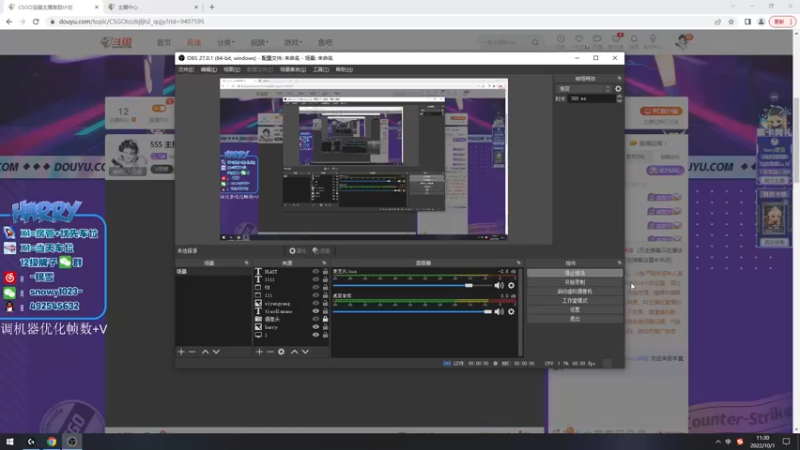This screenshot has width=800, height=450.
Task: Open 游戏 dropdown in Douyu navigation
Action: pos(293,42)
